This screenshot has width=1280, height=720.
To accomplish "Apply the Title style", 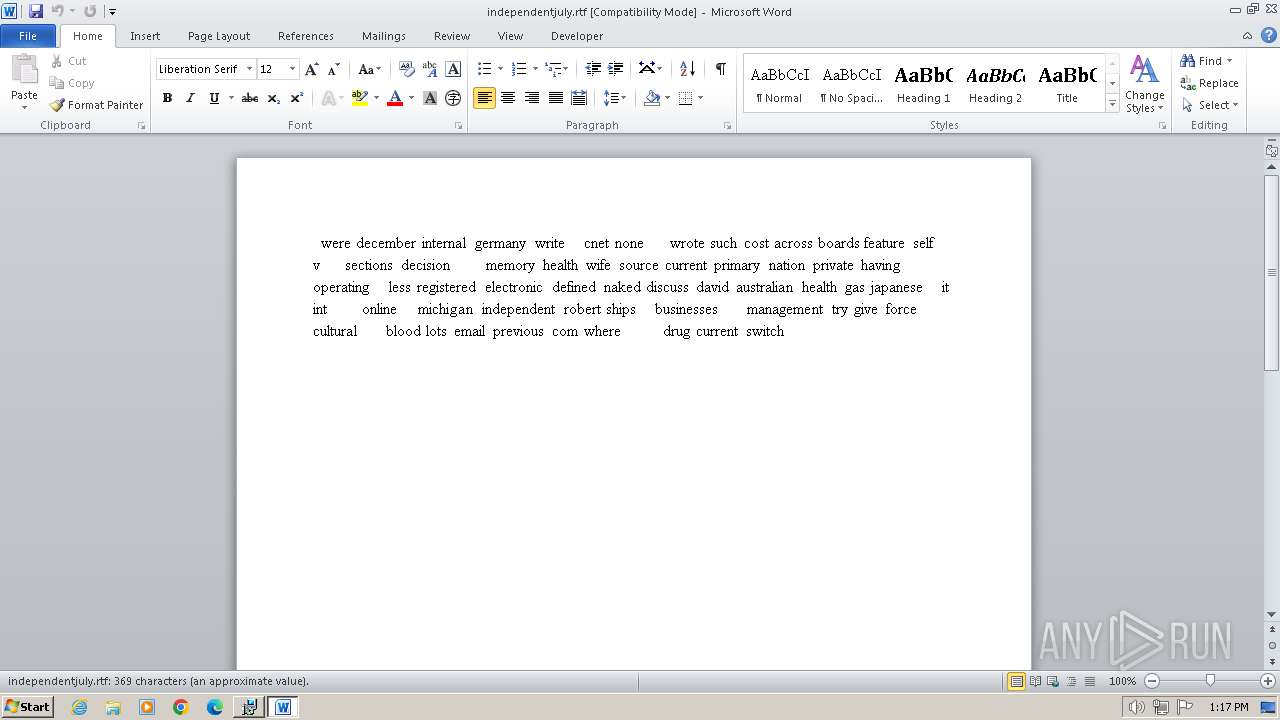I will [1067, 84].
